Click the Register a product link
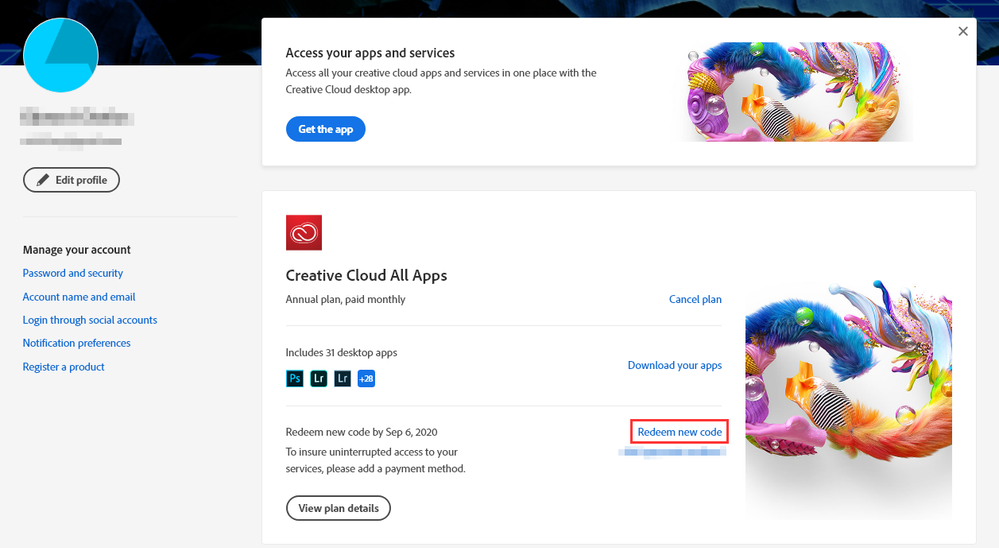 coord(64,367)
